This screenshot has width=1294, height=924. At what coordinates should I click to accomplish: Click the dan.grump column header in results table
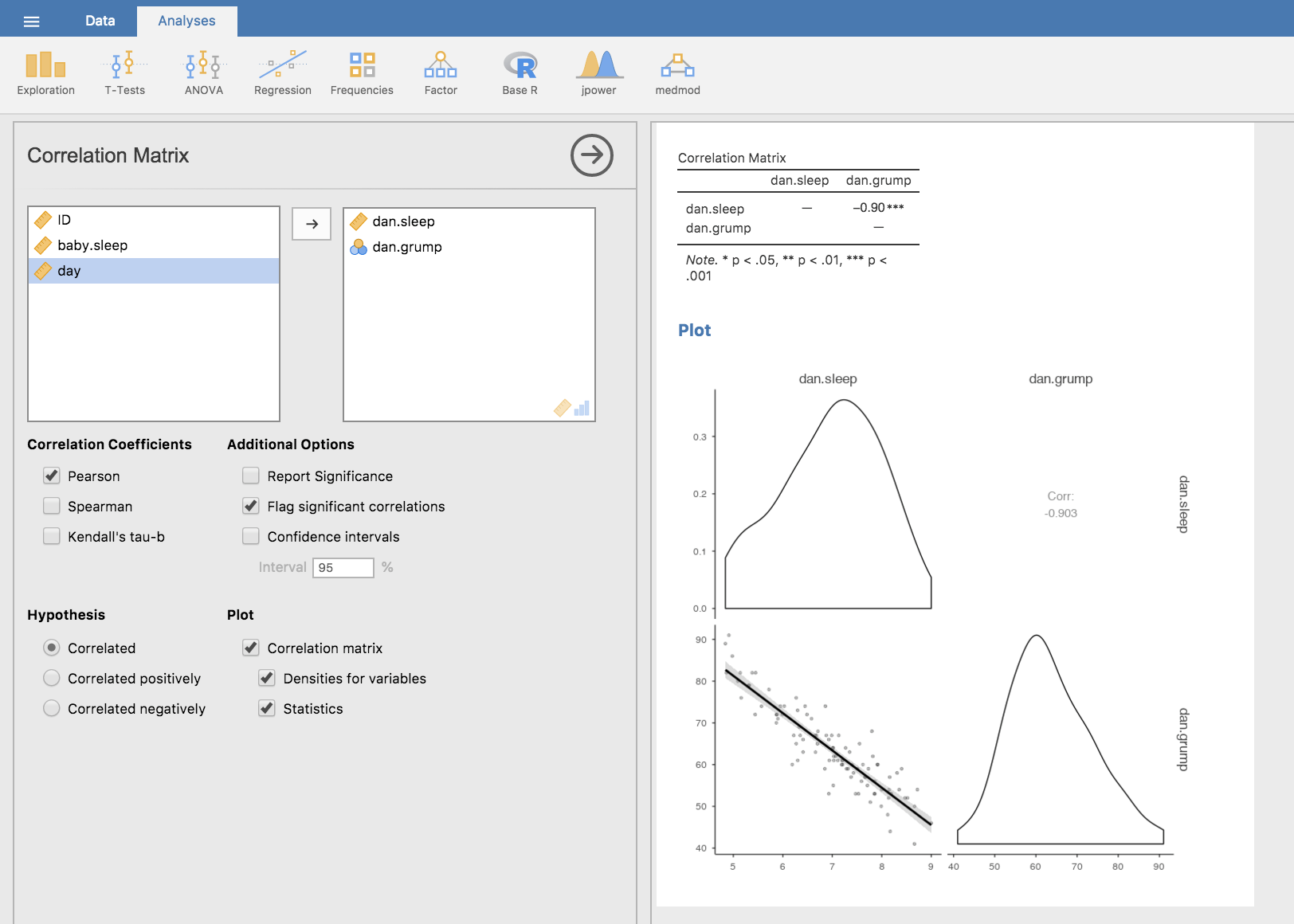click(x=878, y=180)
